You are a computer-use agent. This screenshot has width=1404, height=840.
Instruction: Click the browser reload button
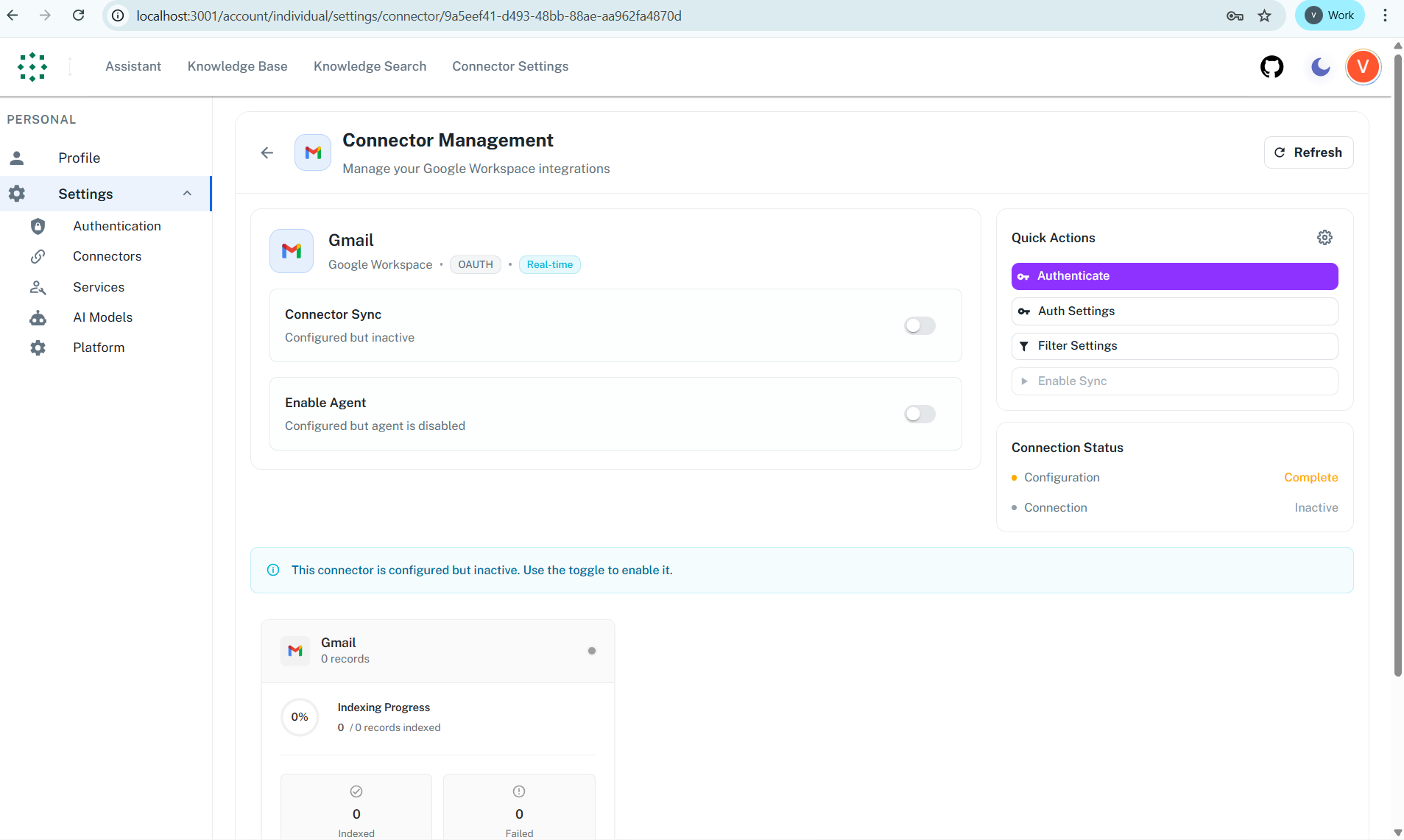click(x=79, y=15)
